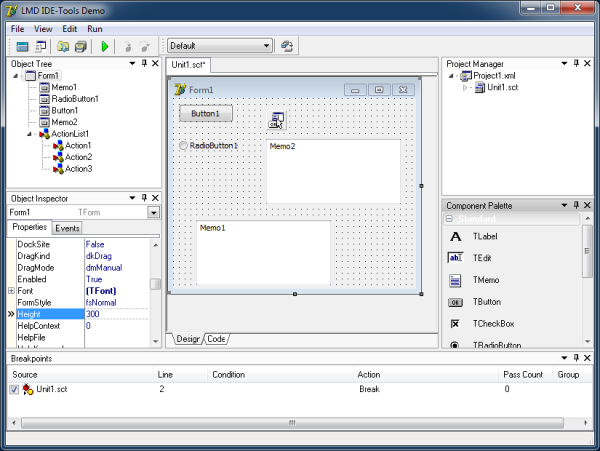Pick the TEdit component from palette
Screen dimensions: 600x451
coord(455,258)
